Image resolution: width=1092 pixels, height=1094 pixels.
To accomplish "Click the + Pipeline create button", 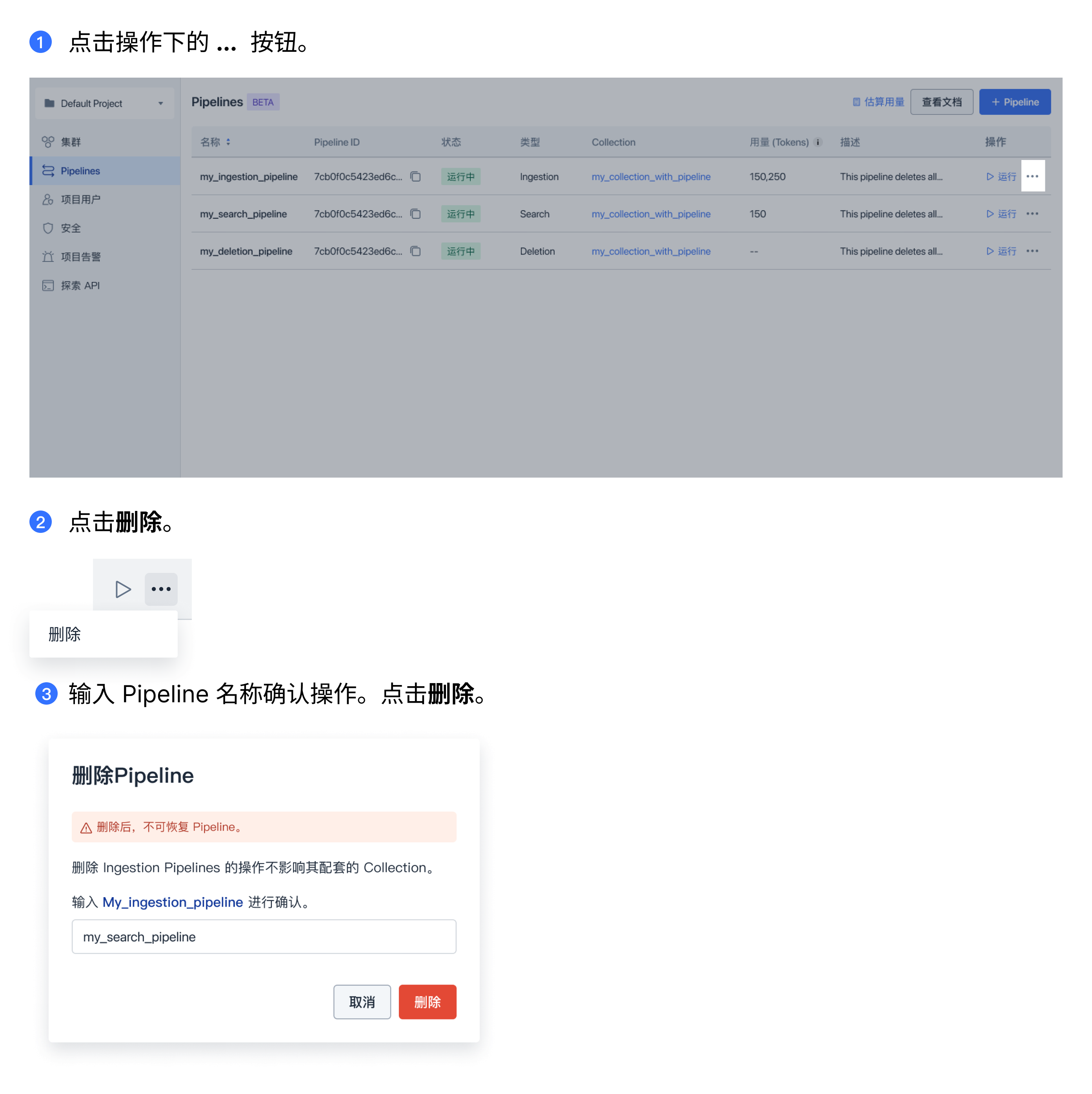I will click(1014, 102).
